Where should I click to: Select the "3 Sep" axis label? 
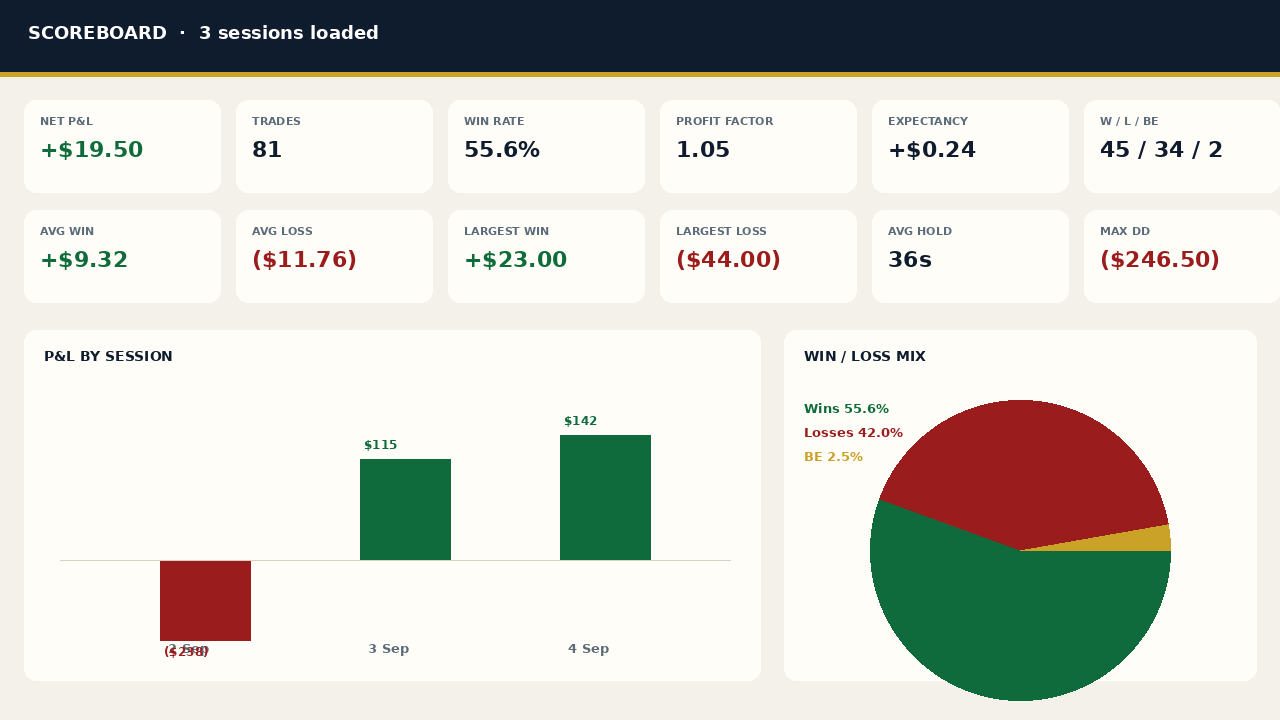pos(388,649)
